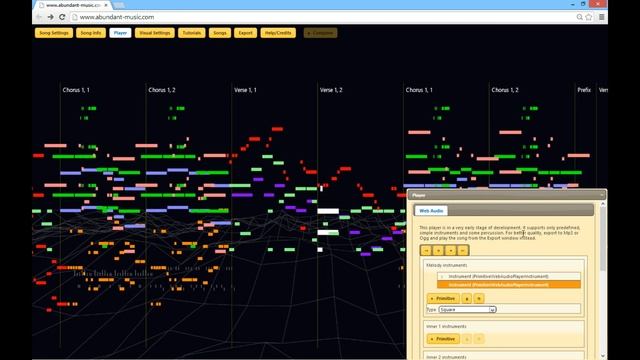The image size is (640, 360).
Task: Bookmark this page with the star icon
Action: 589,17
